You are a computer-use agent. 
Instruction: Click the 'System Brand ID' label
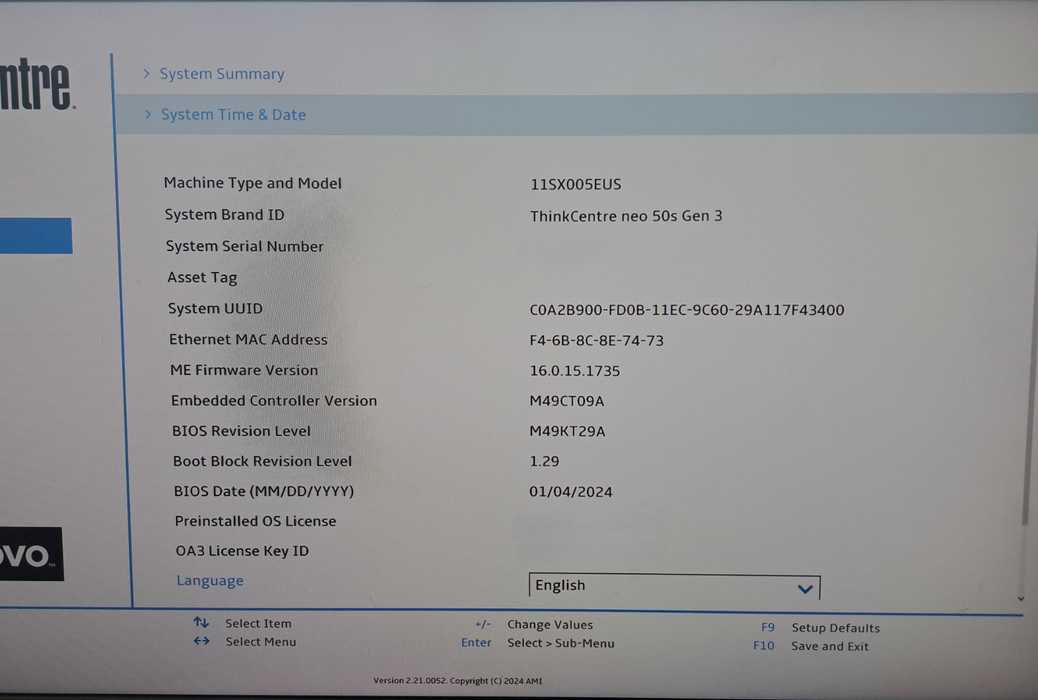[224, 215]
